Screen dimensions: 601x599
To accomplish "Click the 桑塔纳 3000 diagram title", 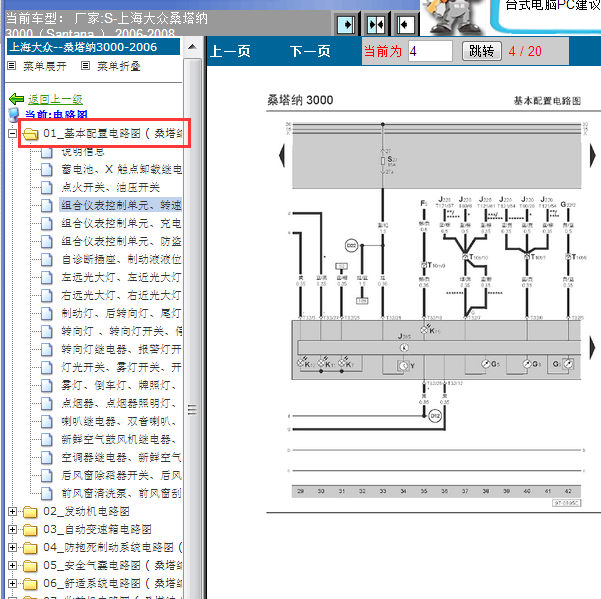I will [300, 100].
